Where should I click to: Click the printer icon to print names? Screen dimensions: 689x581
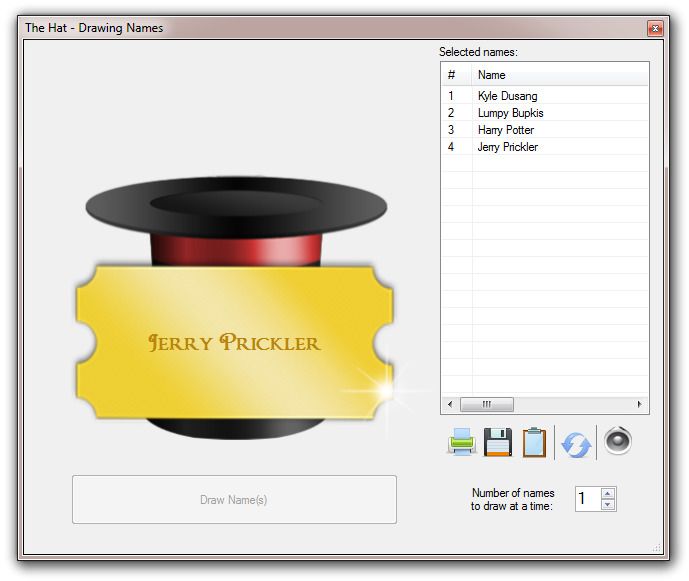[461, 442]
